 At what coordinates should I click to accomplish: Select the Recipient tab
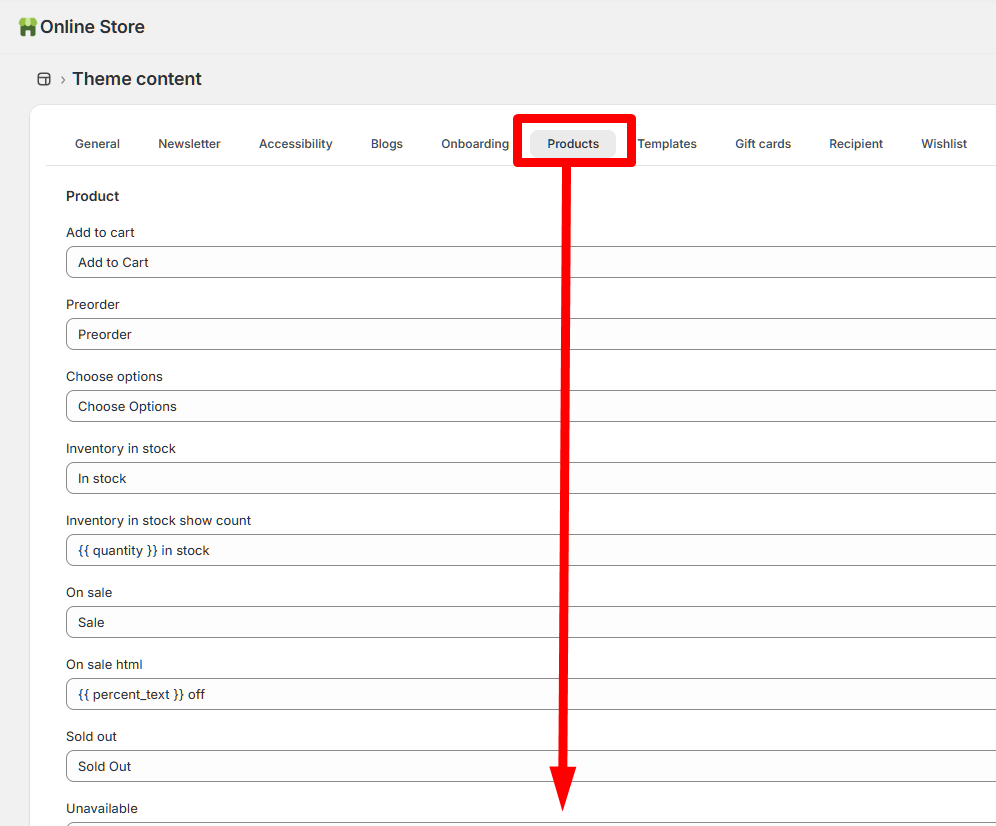pyautogui.click(x=856, y=144)
